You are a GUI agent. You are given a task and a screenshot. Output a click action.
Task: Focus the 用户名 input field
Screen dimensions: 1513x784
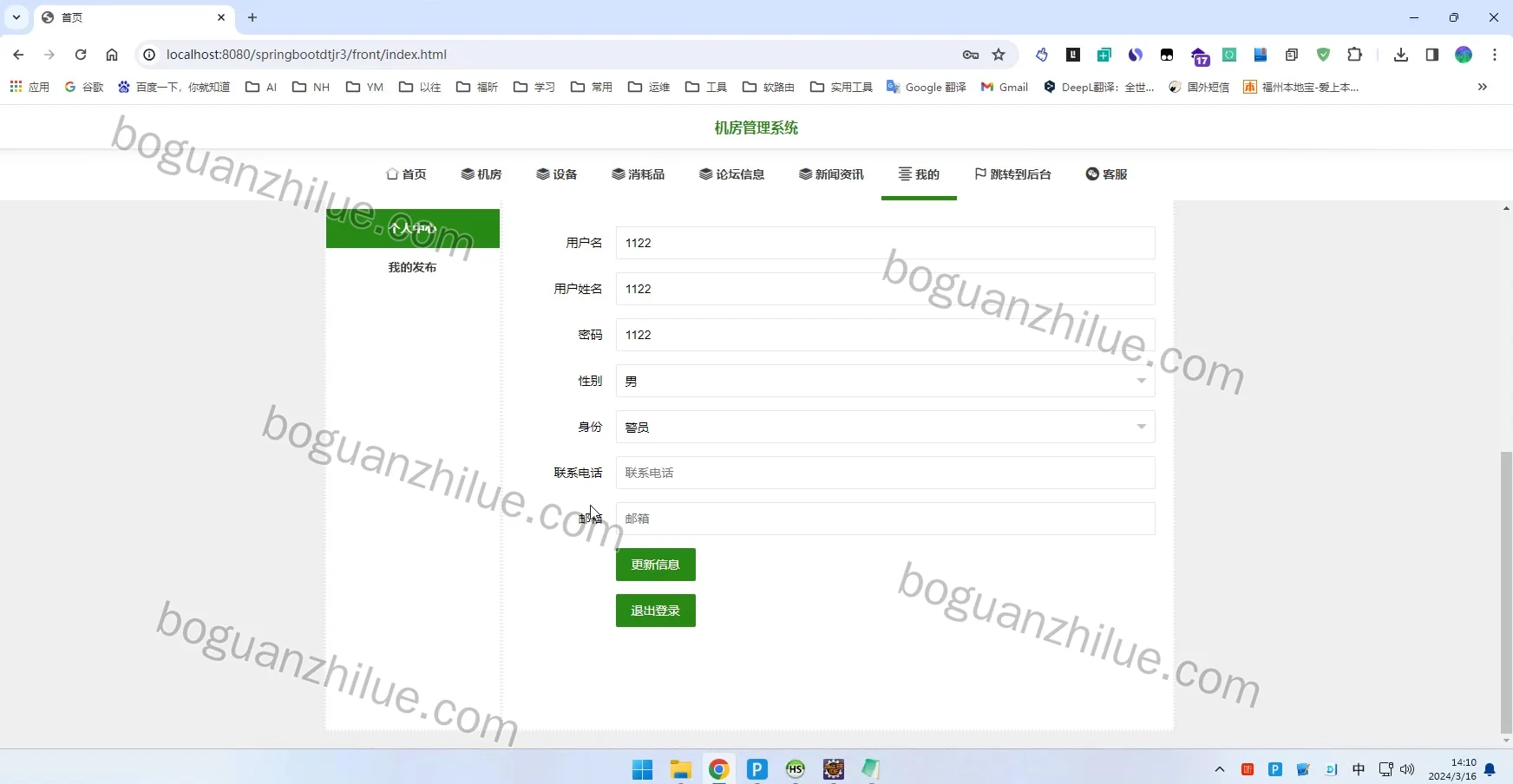click(x=885, y=243)
